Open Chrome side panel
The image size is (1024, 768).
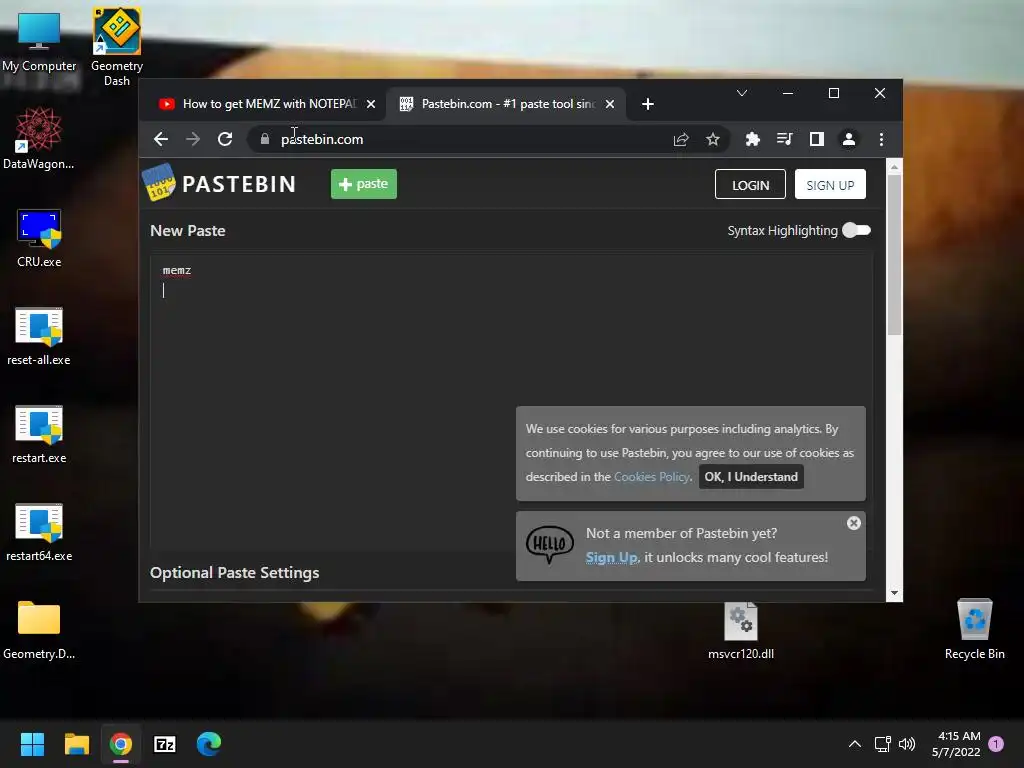[x=816, y=139]
